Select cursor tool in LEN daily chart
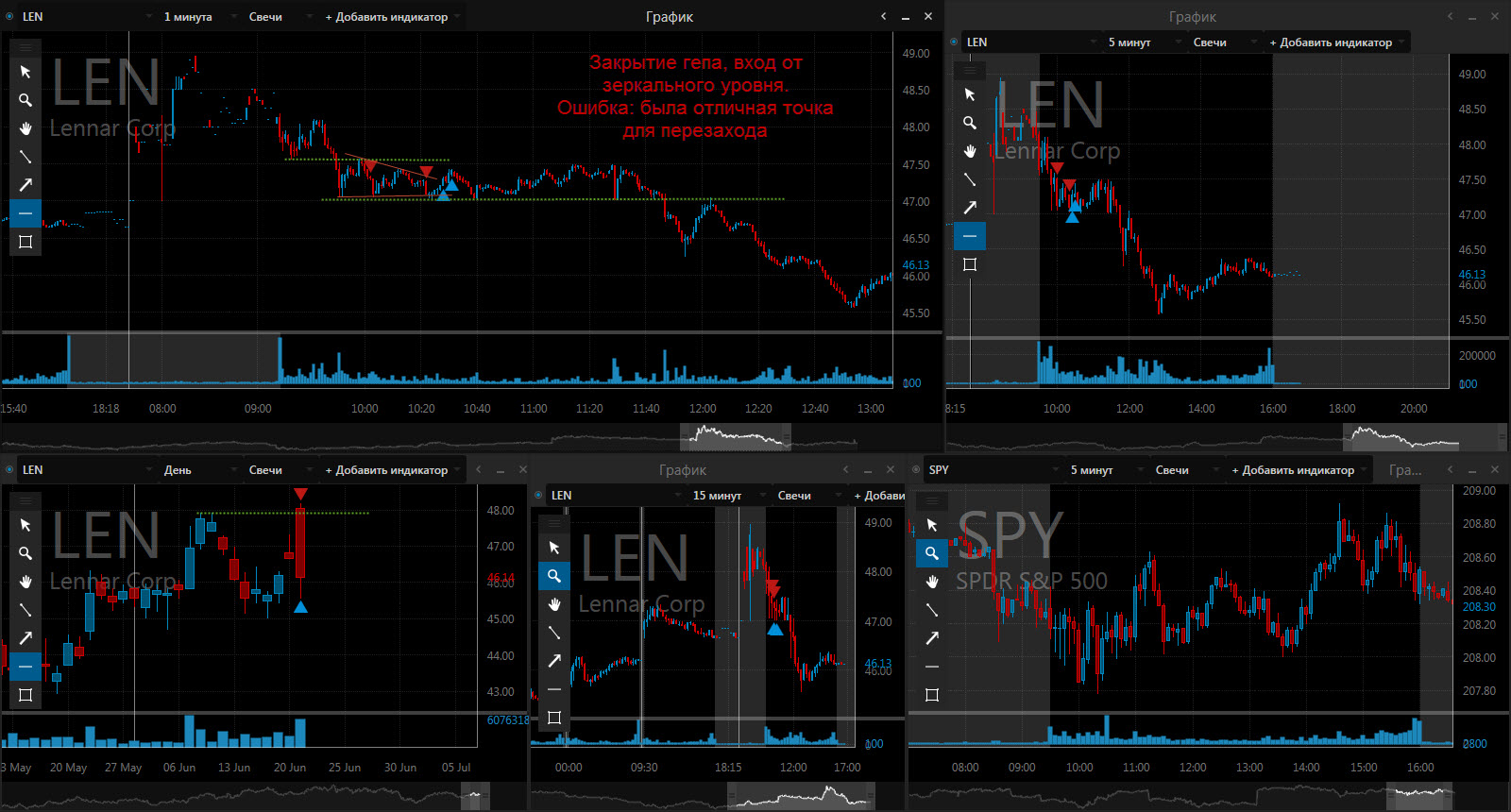This screenshot has height=812, width=1511. [x=25, y=525]
